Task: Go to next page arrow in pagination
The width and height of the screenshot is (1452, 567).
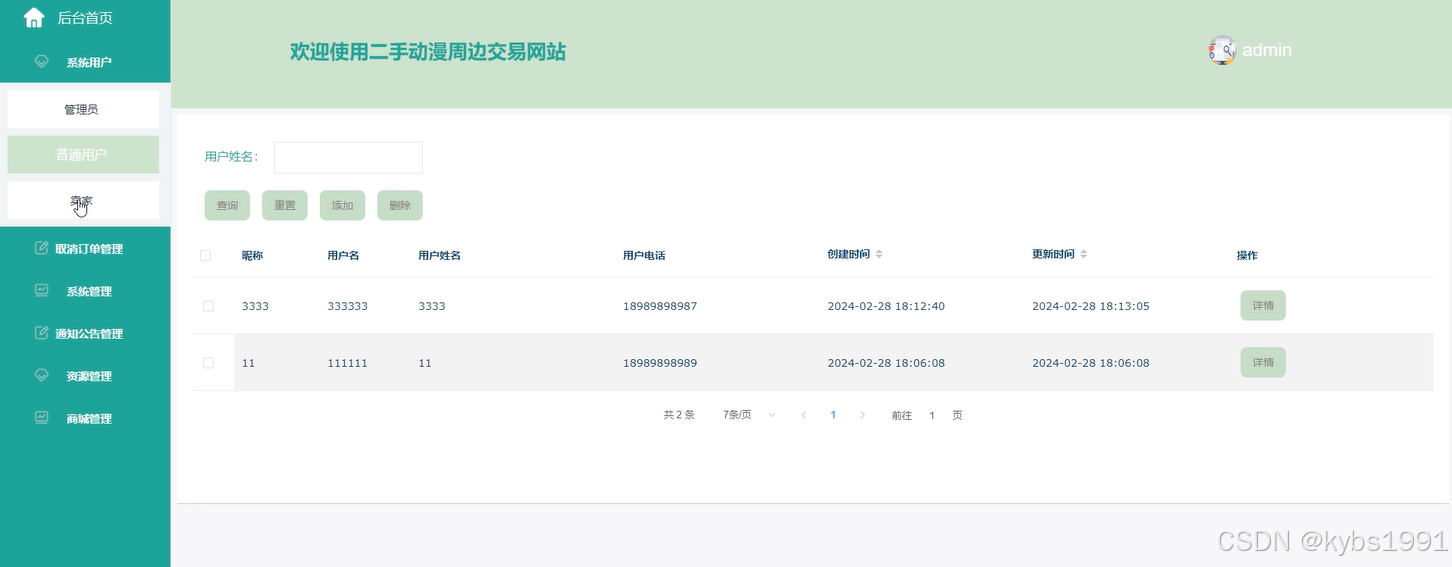Action: pos(862,415)
